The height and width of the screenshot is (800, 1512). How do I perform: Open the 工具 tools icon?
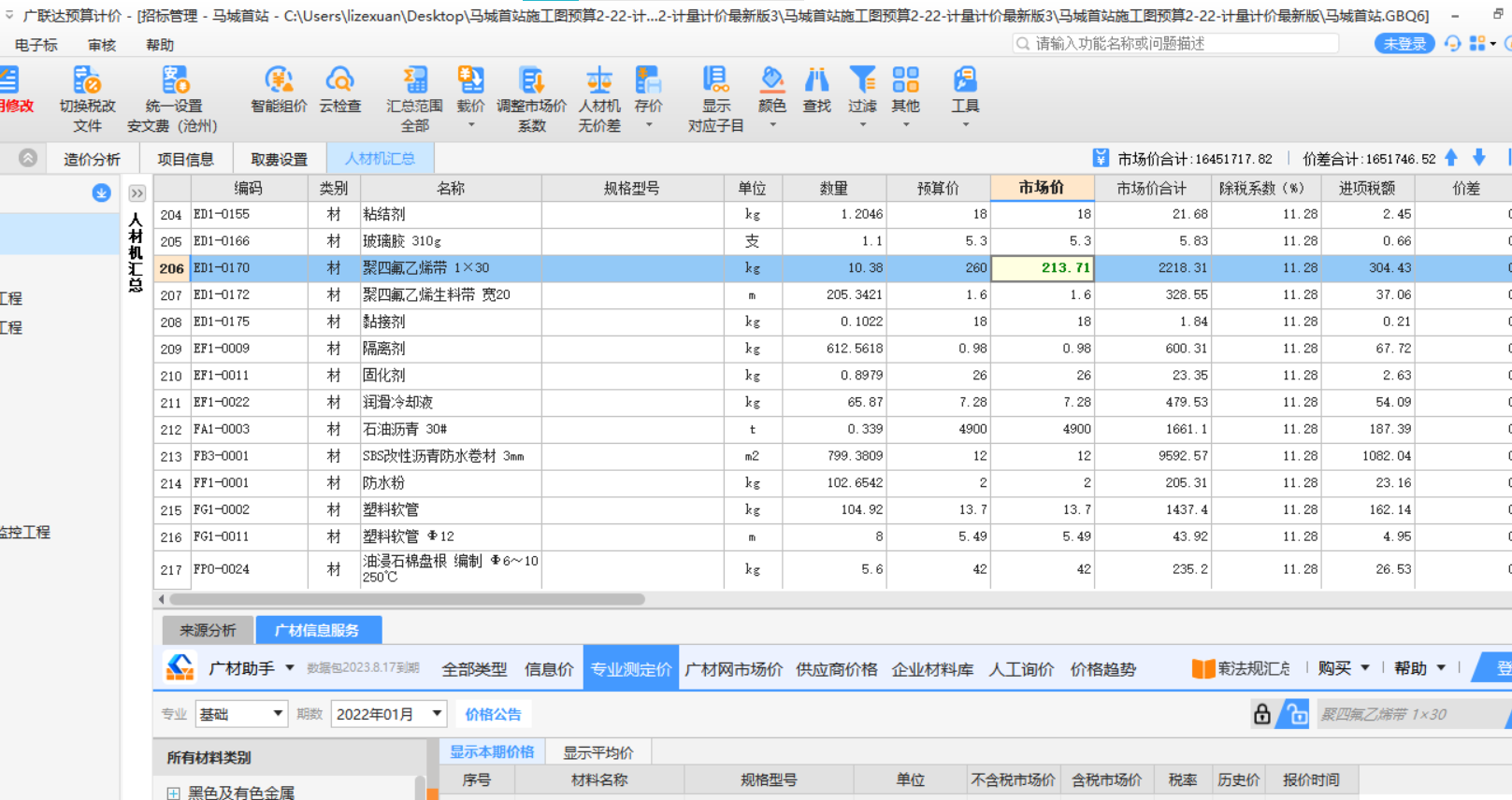[x=965, y=80]
